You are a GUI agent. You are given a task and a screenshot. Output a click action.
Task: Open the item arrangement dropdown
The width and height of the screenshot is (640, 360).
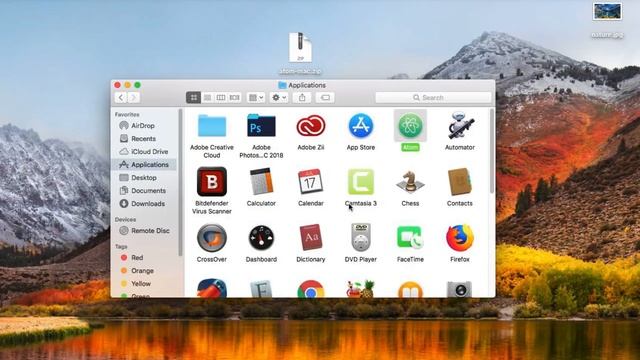[x=256, y=98]
